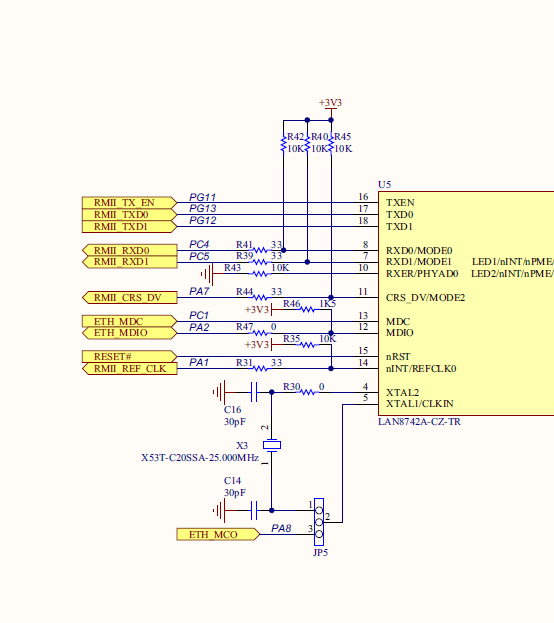Click the PA8 net label
Viewport: 554px width, 623px height.
(x=281, y=528)
